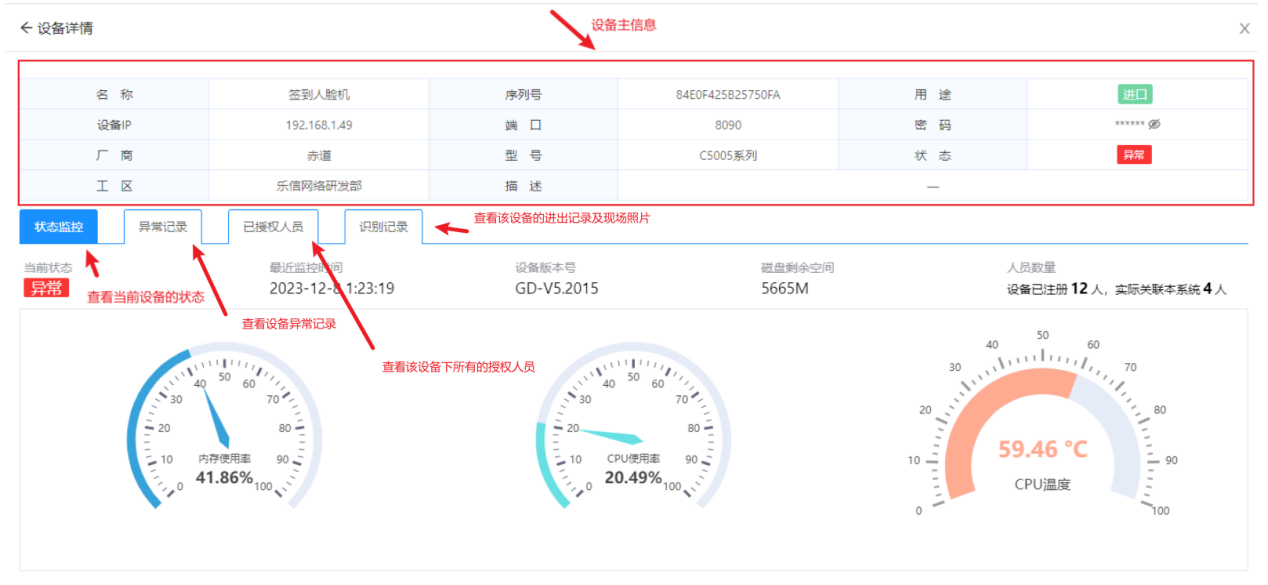Image resolution: width=1268 pixels, height=585 pixels.
Task: Click the red 异常 badge in 状态 row
Action: (1134, 155)
